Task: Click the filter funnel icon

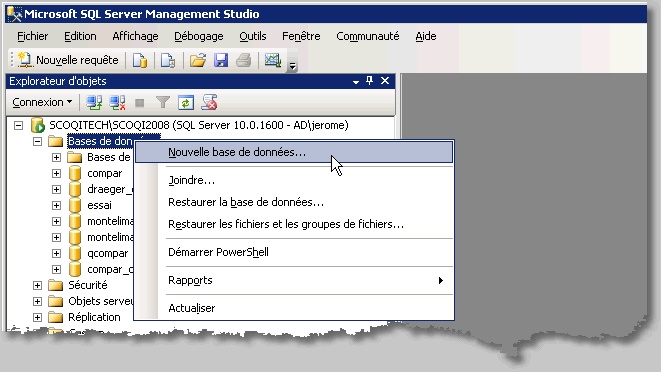Action: click(x=163, y=102)
